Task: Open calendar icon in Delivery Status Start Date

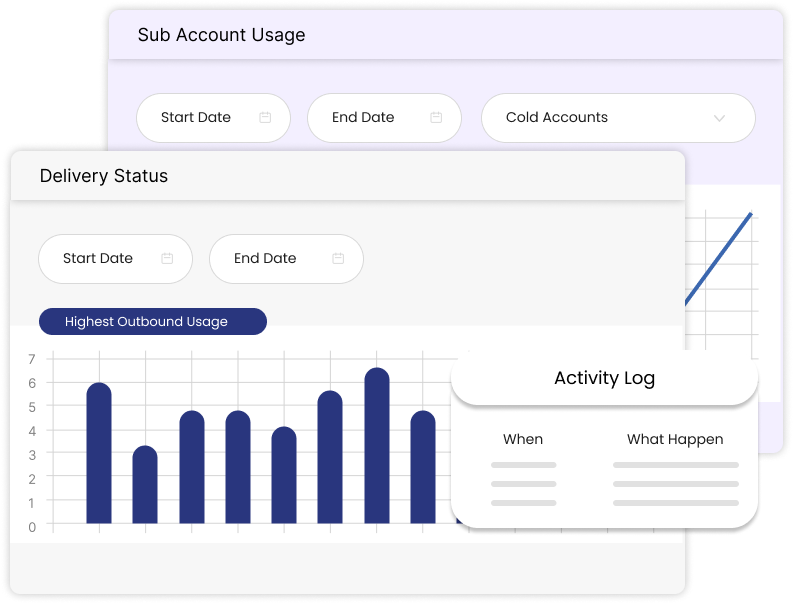Action: [167, 259]
